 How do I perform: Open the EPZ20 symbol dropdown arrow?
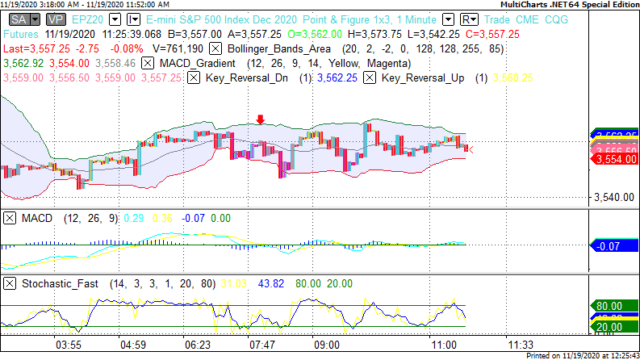point(115,20)
